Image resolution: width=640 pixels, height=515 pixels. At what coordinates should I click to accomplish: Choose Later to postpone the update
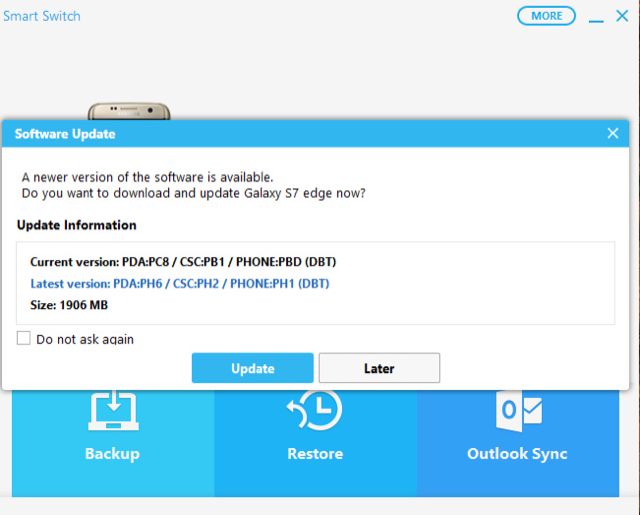point(379,368)
